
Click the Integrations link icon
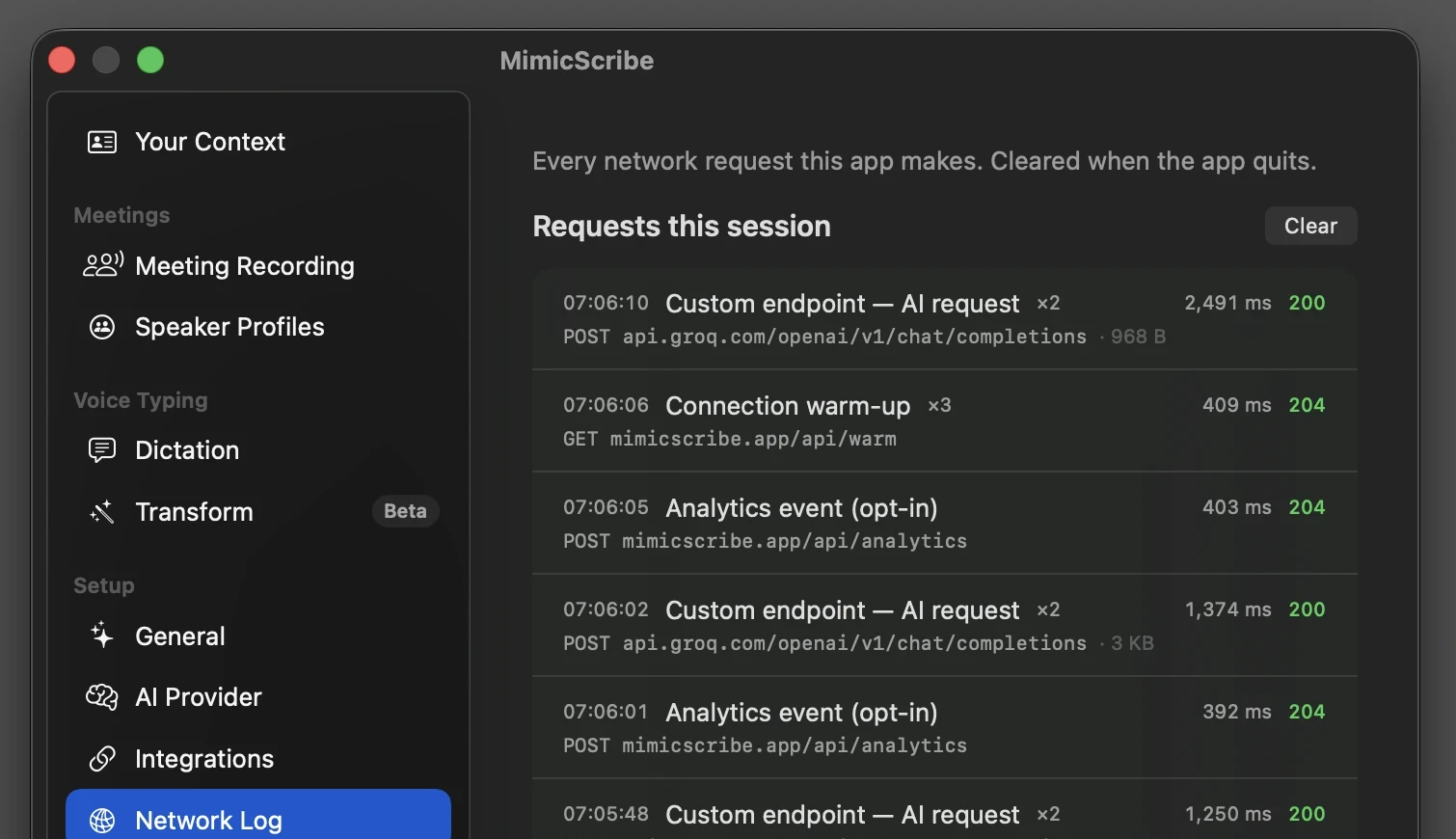[x=102, y=758]
